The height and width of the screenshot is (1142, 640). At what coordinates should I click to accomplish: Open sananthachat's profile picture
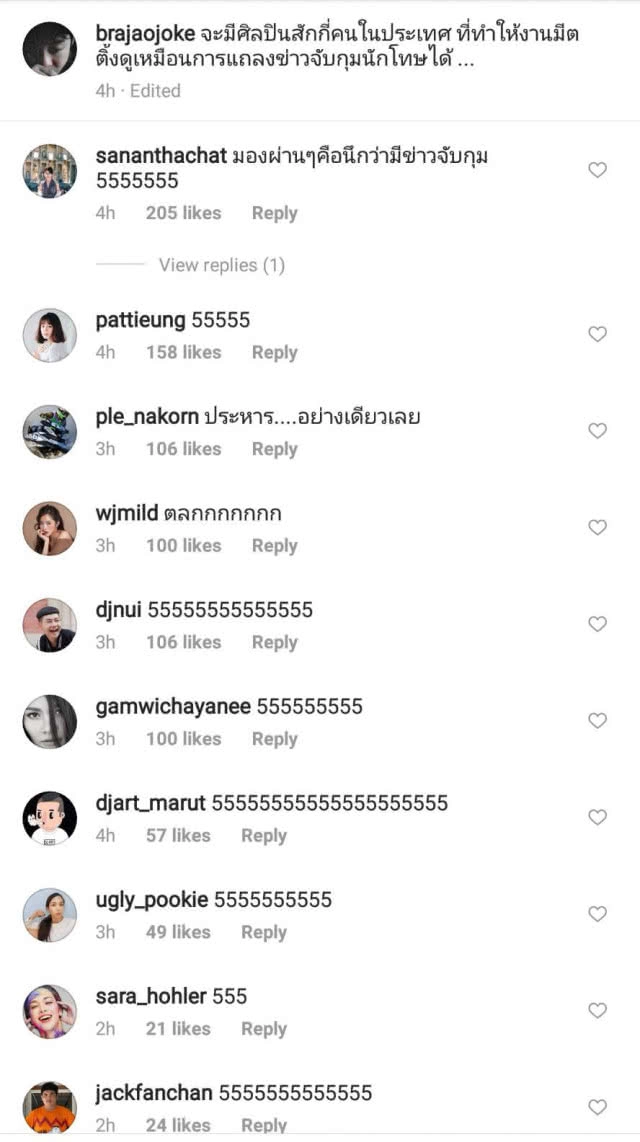(49, 170)
